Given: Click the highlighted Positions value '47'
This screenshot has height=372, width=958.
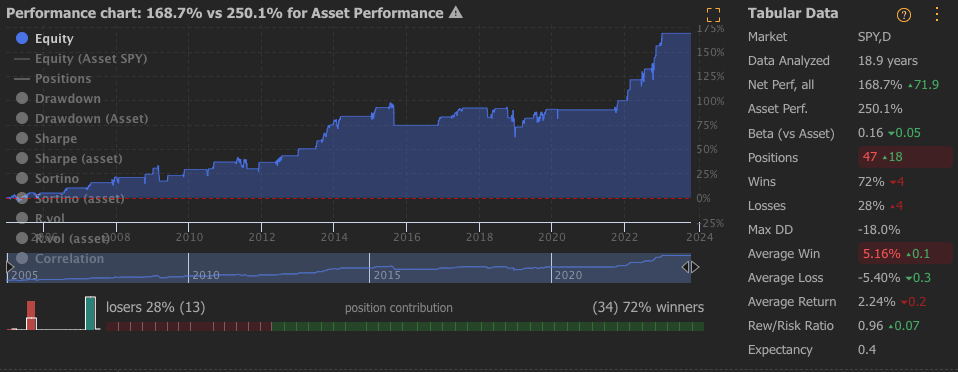Looking at the screenshot, I should pos(869,158).
